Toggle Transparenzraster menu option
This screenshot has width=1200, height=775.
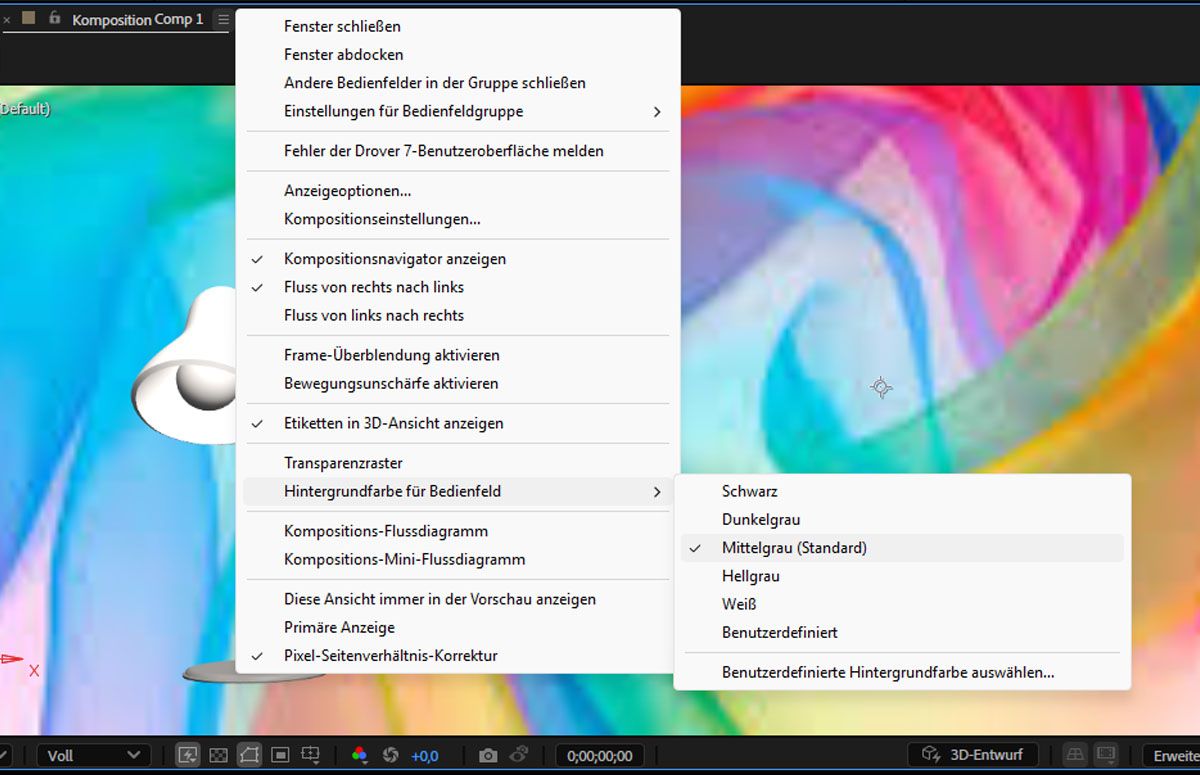[x=457, y=463]
